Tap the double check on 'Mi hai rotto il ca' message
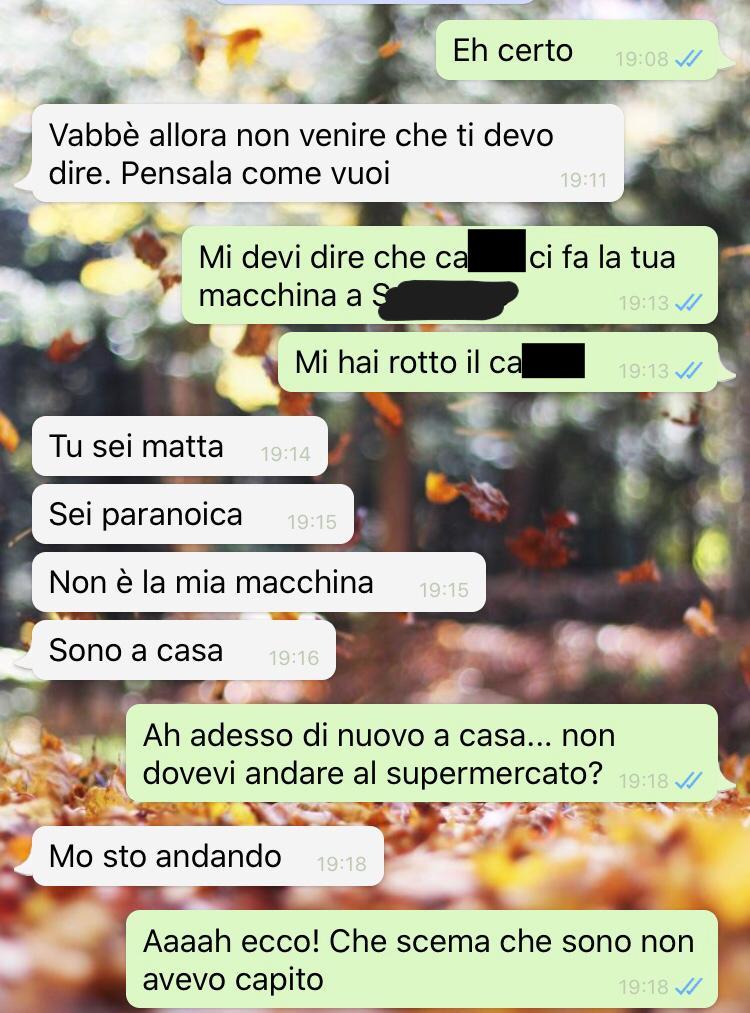 click(x=688, y=371)
